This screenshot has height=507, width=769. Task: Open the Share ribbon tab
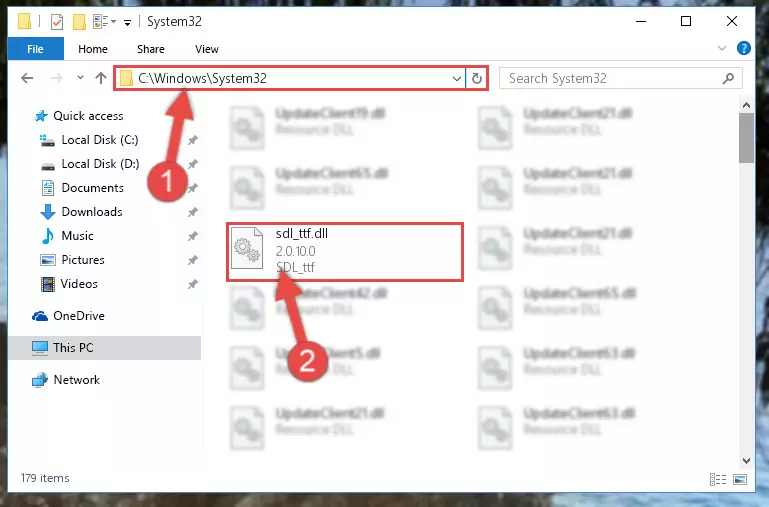(151, 49)
